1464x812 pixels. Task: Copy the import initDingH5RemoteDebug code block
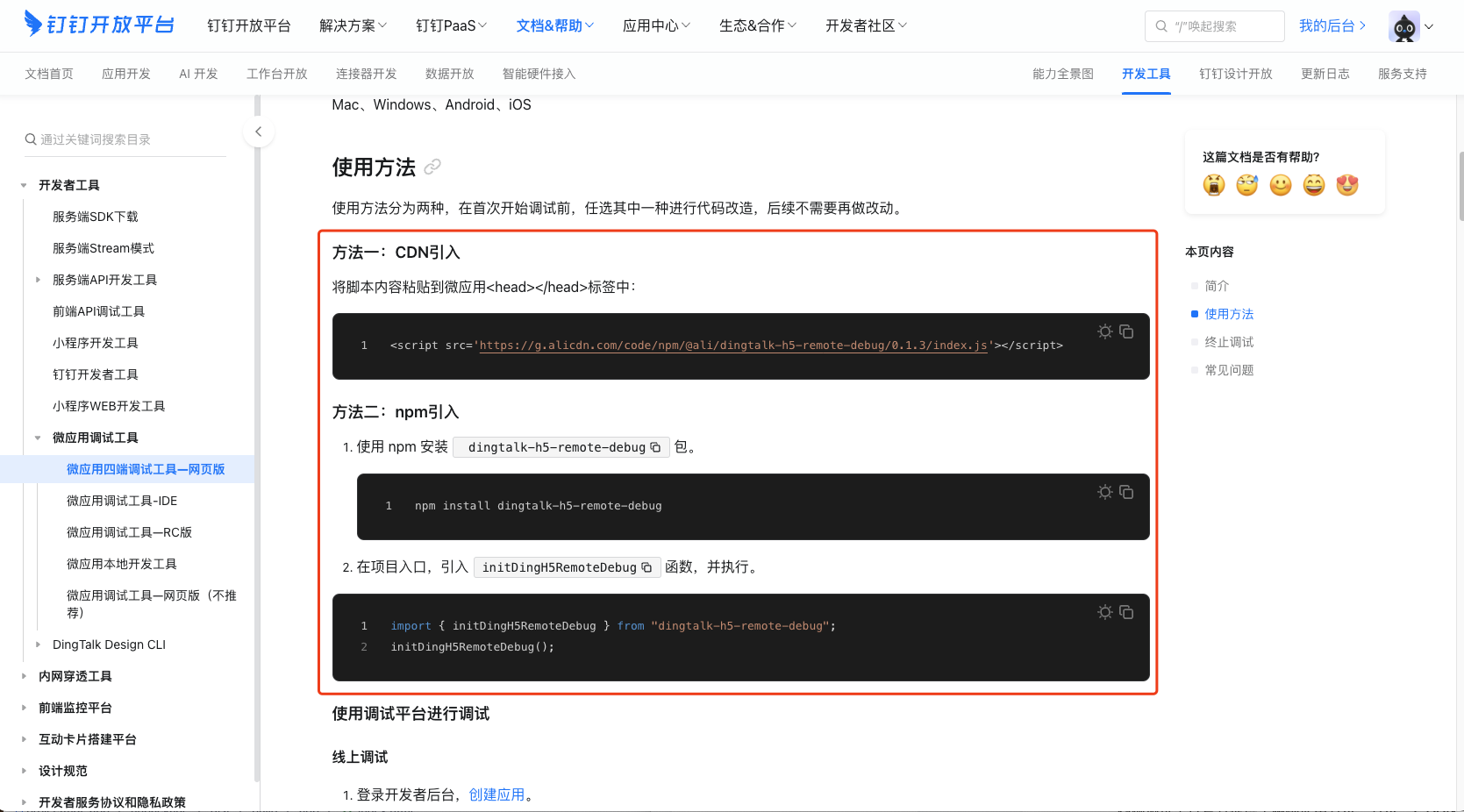1126,612
